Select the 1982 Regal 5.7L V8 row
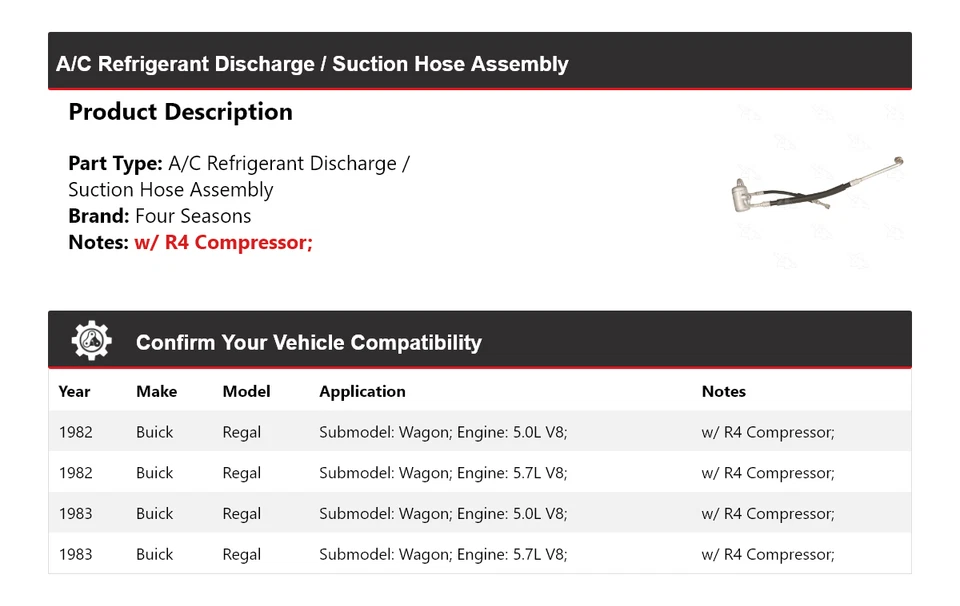960x606 pixels. (443, 473)
